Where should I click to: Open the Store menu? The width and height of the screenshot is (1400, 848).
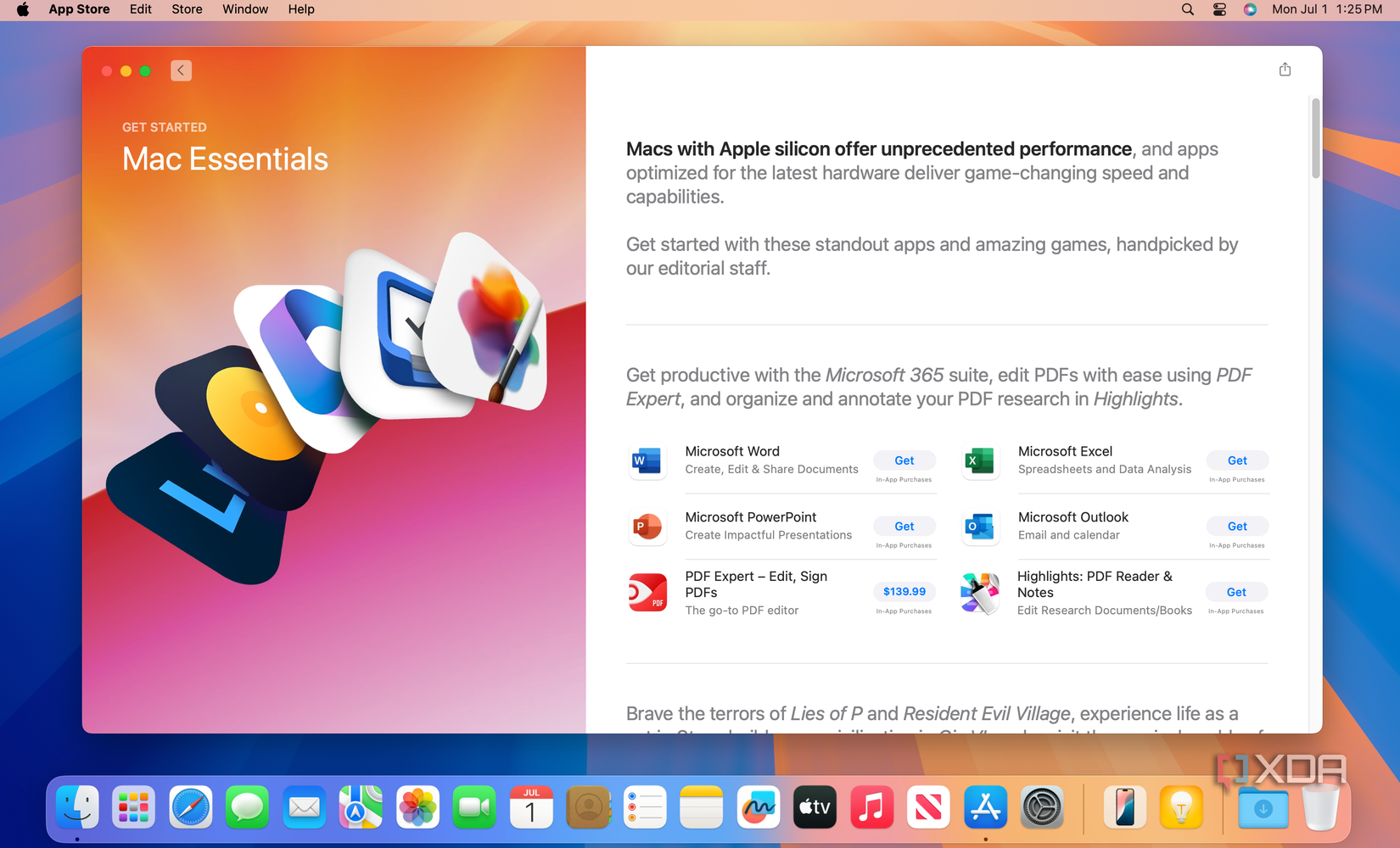click(x=186, y=9)
